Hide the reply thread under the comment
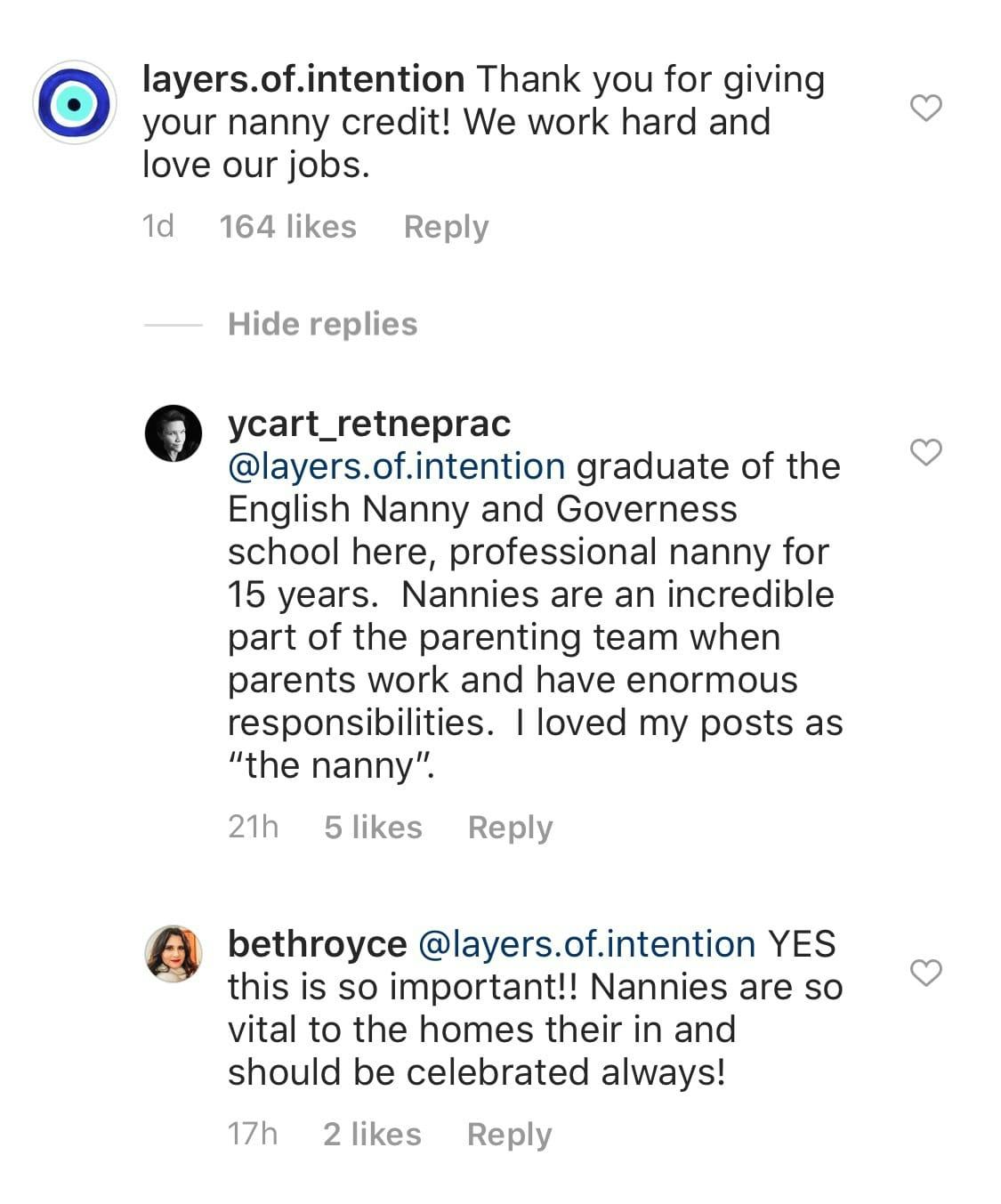The image size is (1001, 1204). (321, 323)
